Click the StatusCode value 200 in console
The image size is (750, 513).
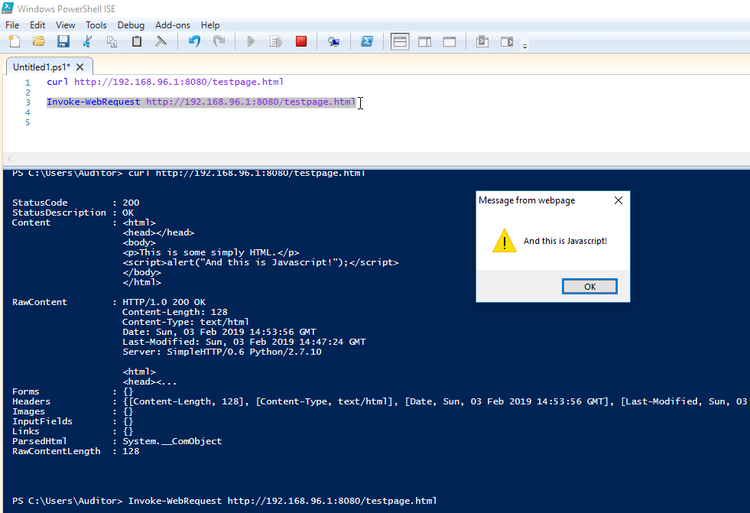[131, 203]
